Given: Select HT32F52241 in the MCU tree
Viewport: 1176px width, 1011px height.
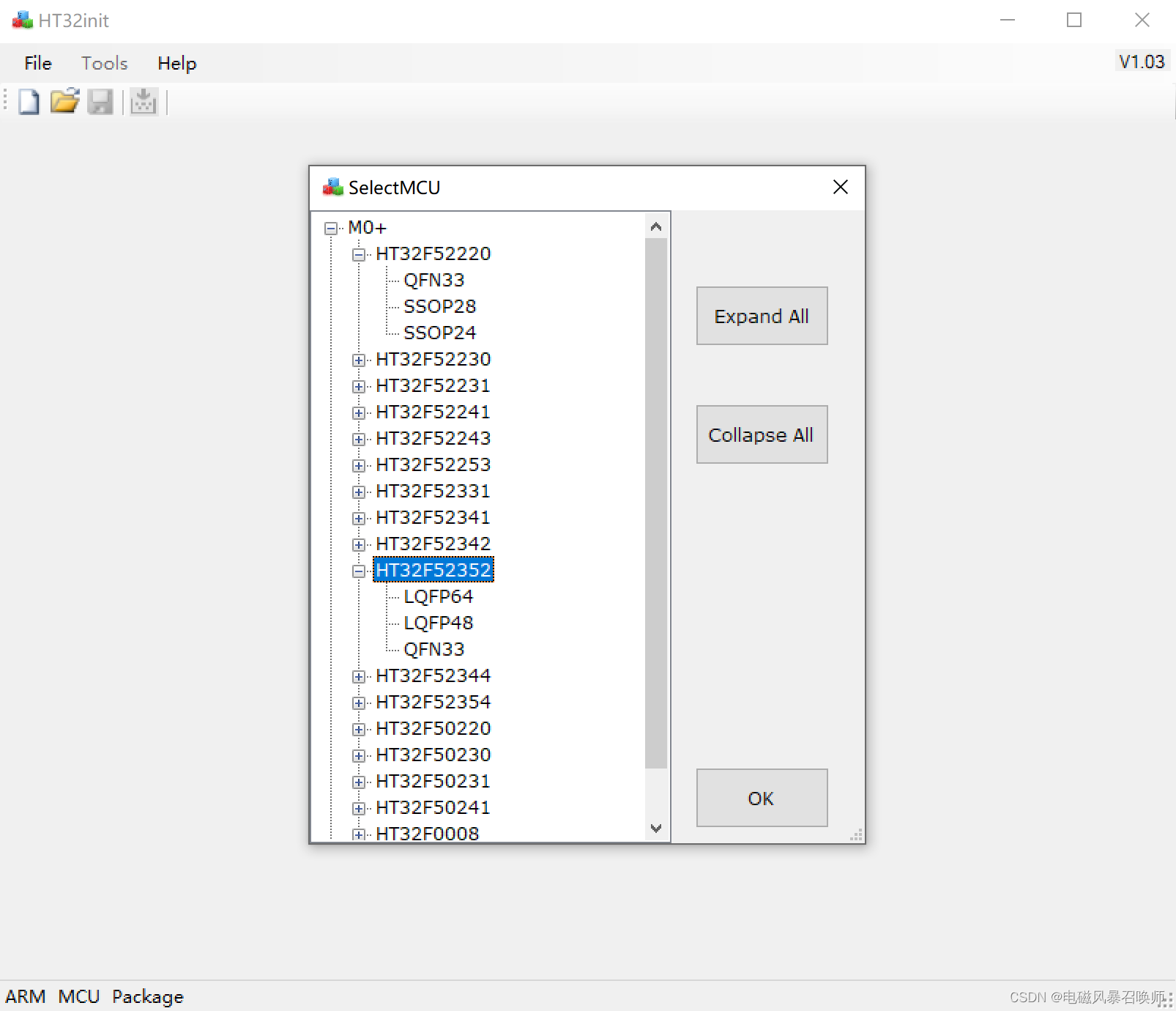Looking at the screenshot, I should coord(433,412).
